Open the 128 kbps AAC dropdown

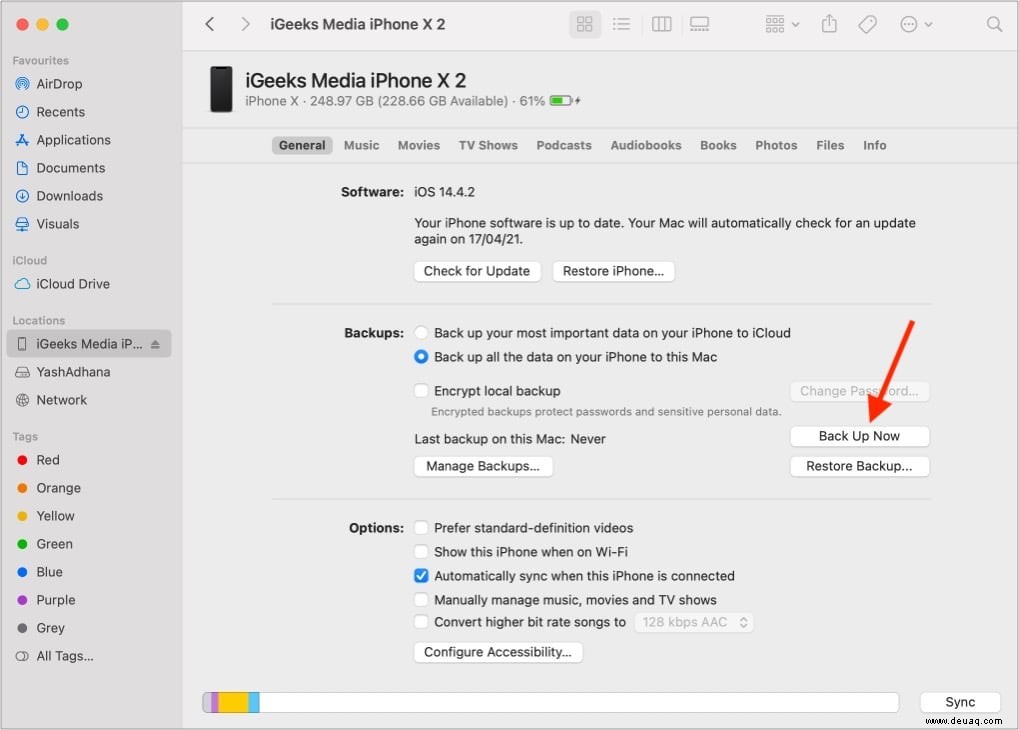click(x=694, y=622)
